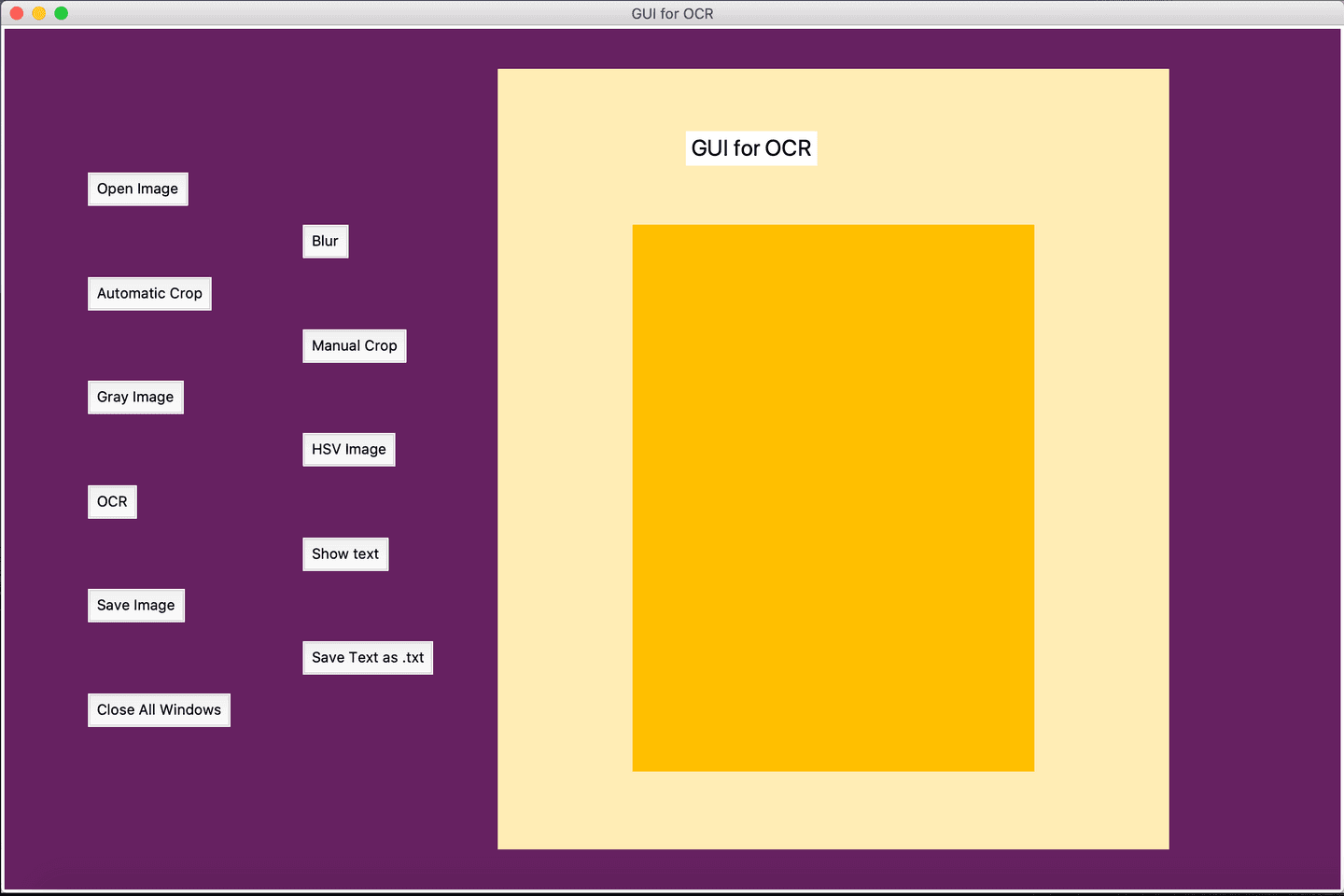The width and height of the screenshot is (1344, 896).
Task: Apply Blur to the image
Action: pyautogui.click(x=325, y=241)
